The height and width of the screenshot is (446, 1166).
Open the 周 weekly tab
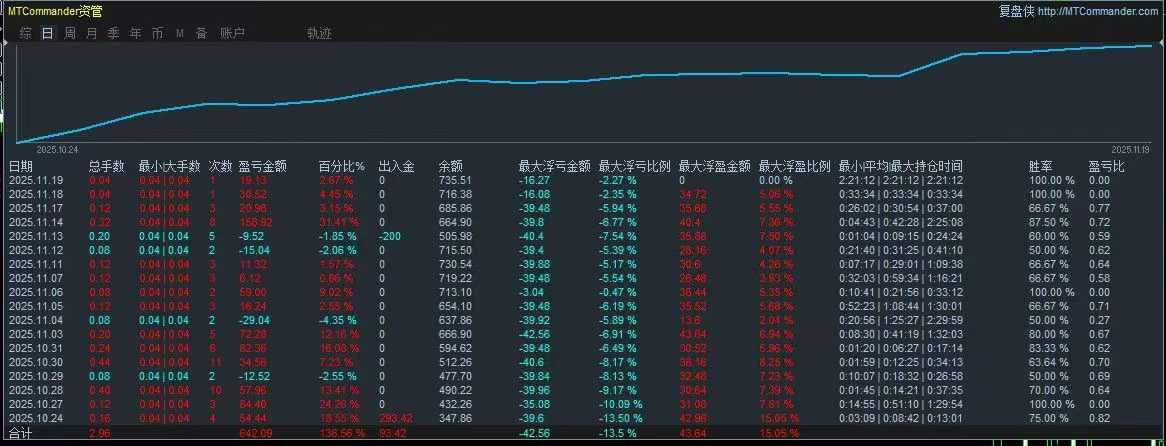(70, 33)
